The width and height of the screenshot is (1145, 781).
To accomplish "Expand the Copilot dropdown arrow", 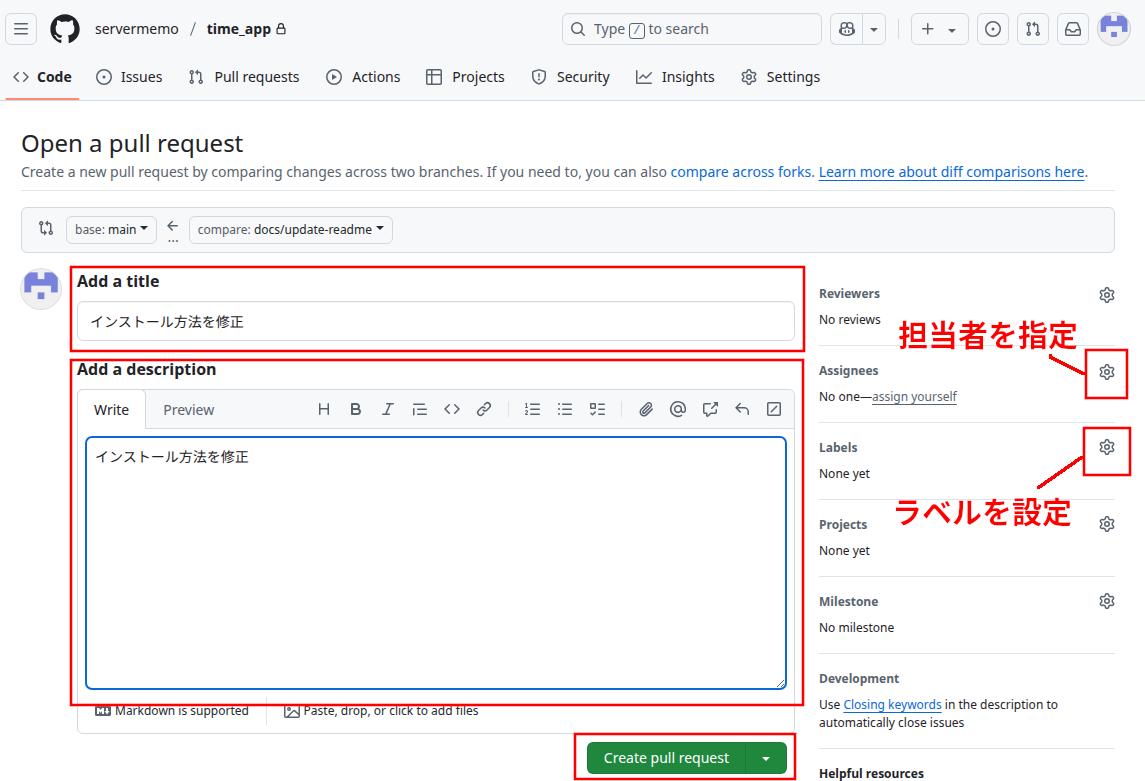I will pyautogui.click(x=874, y=29).
